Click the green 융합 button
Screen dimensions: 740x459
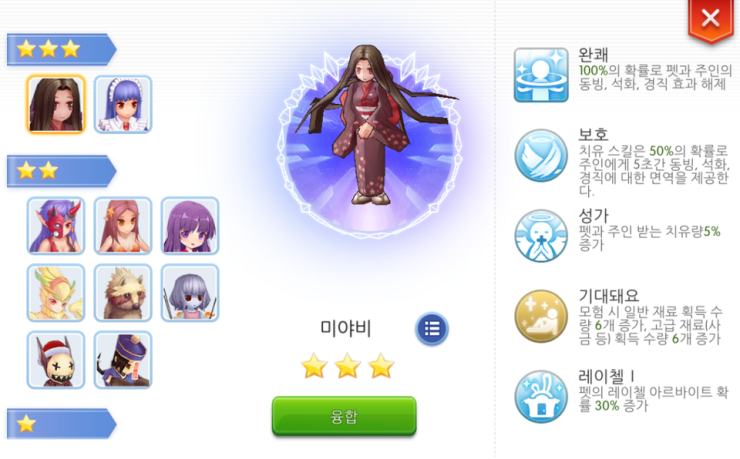pyautogui.click(x=344, y=416)
